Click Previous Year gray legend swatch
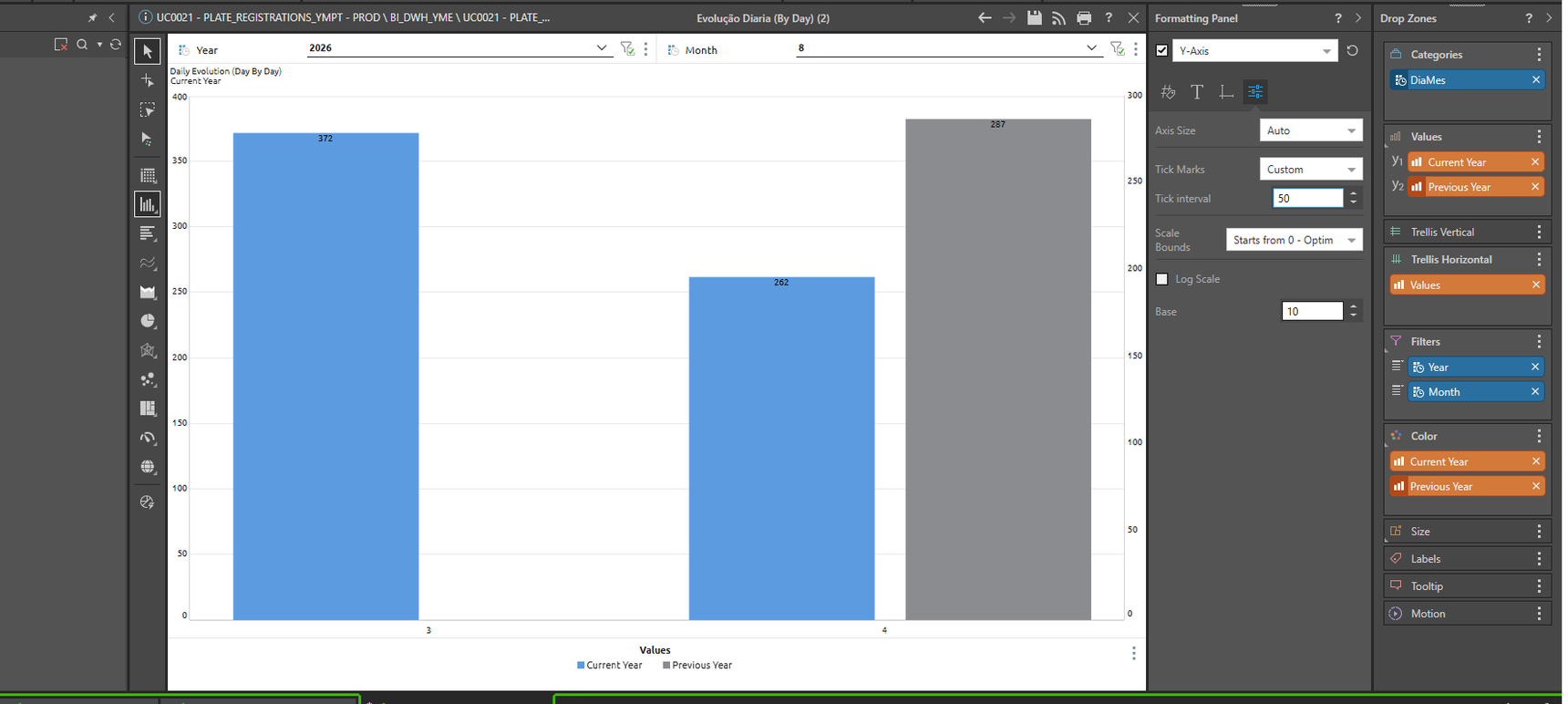 point(666,666)
